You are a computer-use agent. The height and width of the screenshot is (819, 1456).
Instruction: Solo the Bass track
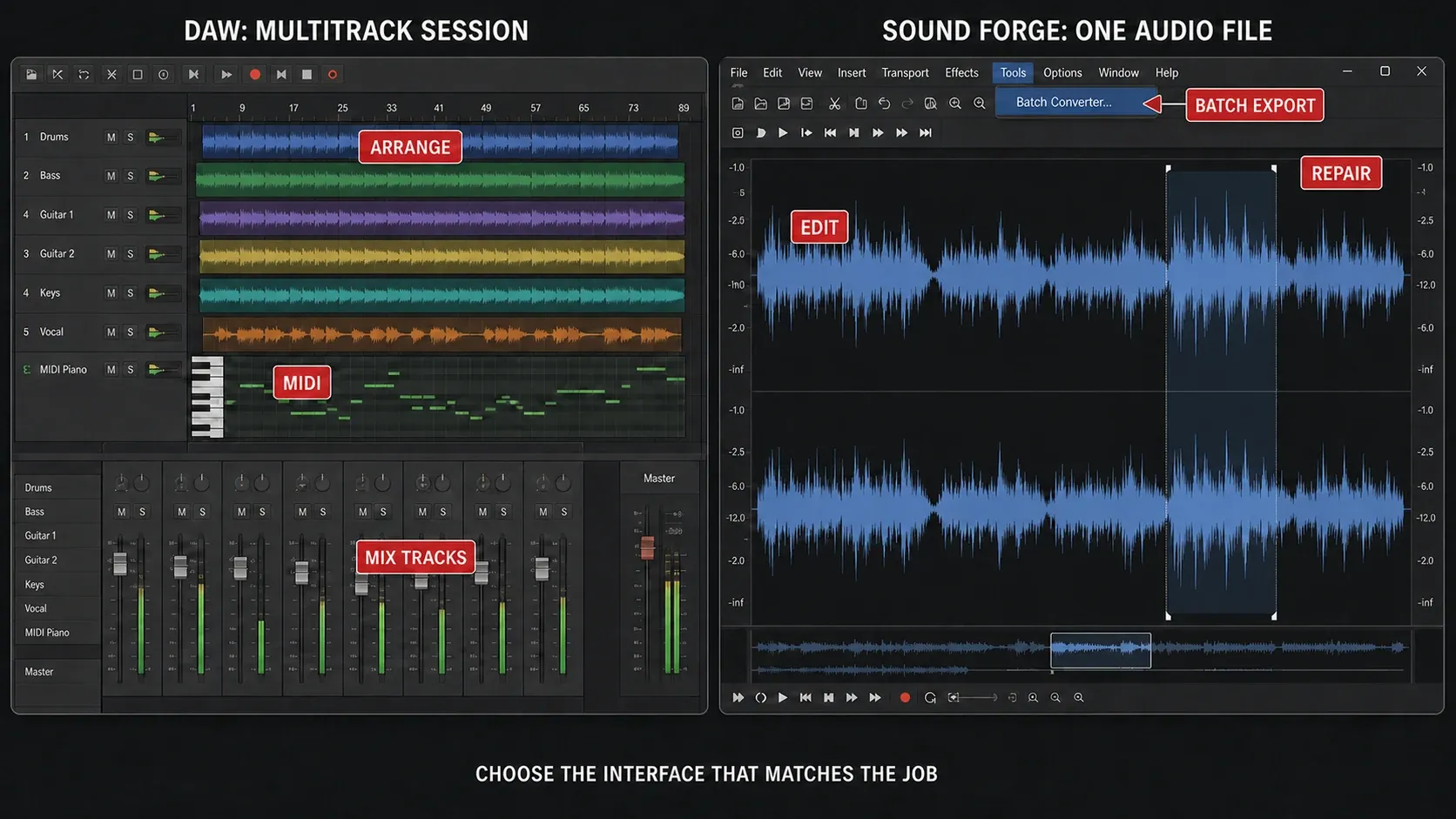tap(131, 177)
